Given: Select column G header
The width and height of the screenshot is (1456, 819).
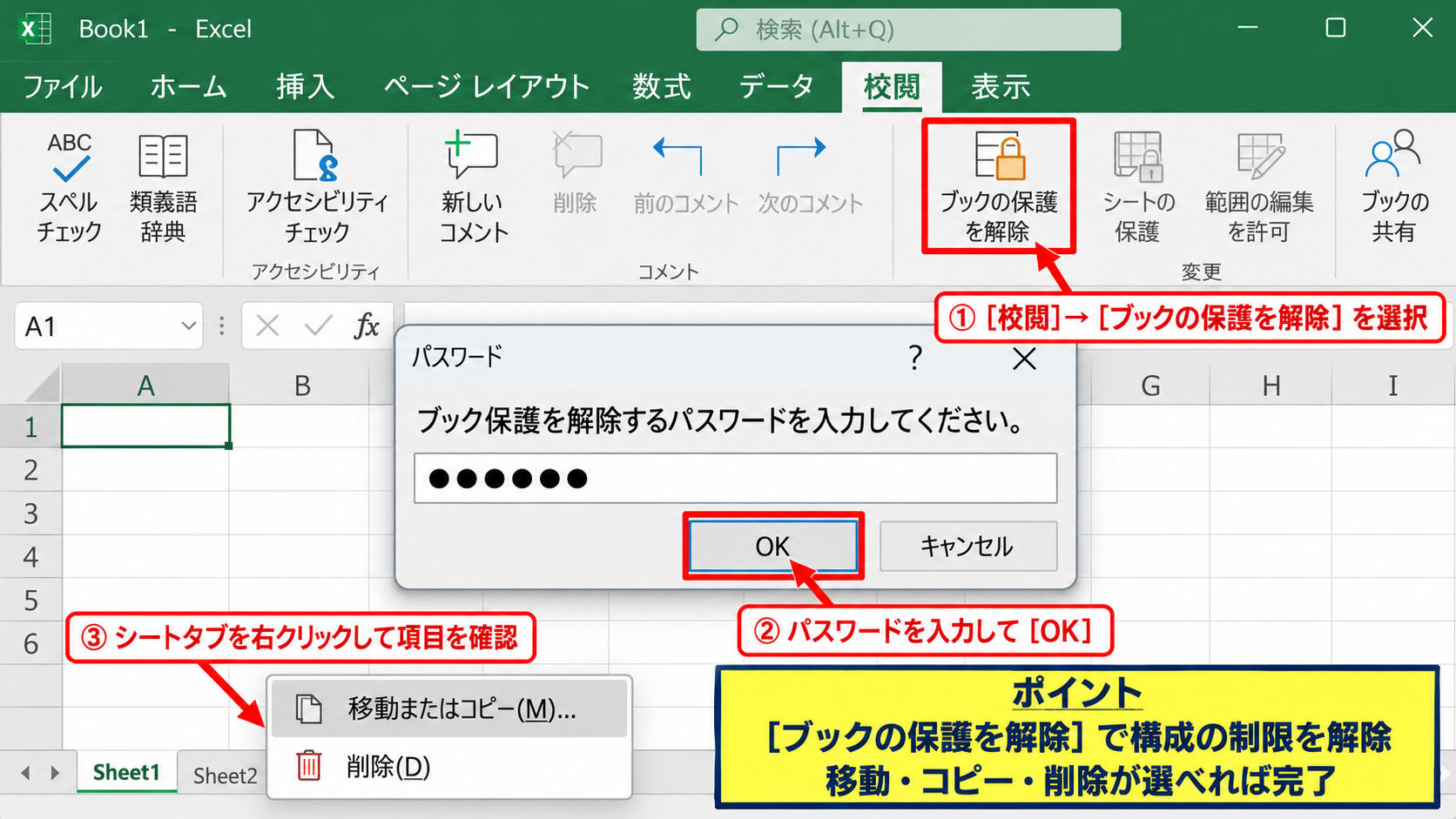Looking at the screenshot, I should pos(1150,385).
